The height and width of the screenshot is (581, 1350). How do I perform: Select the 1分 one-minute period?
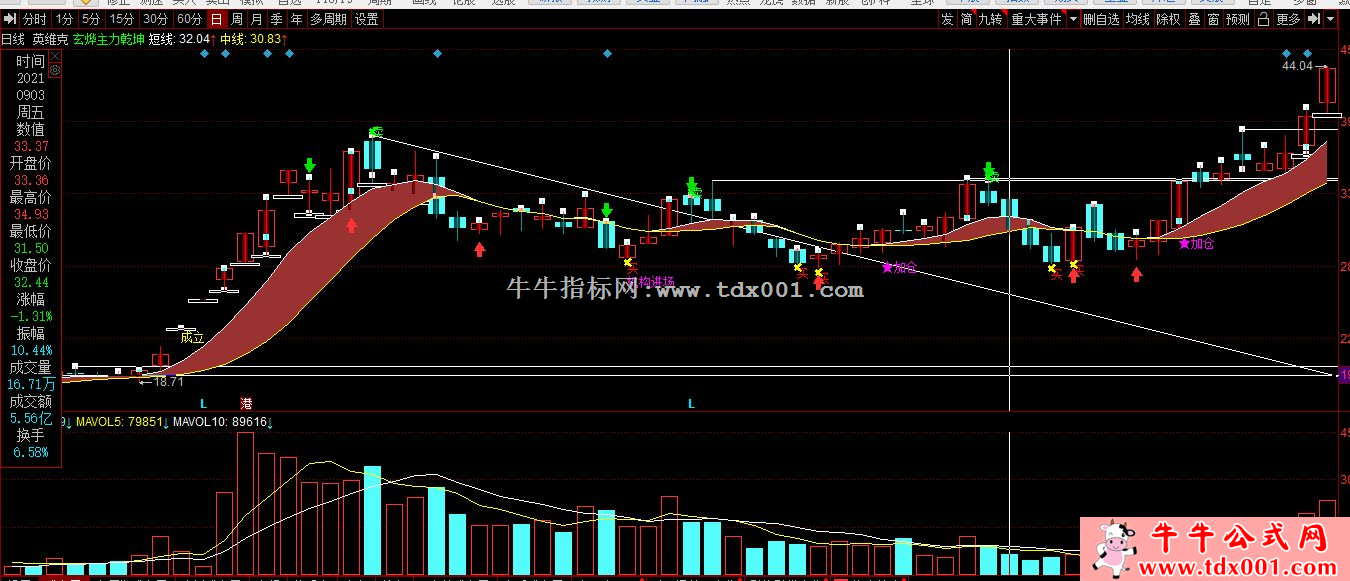point(65,19)
